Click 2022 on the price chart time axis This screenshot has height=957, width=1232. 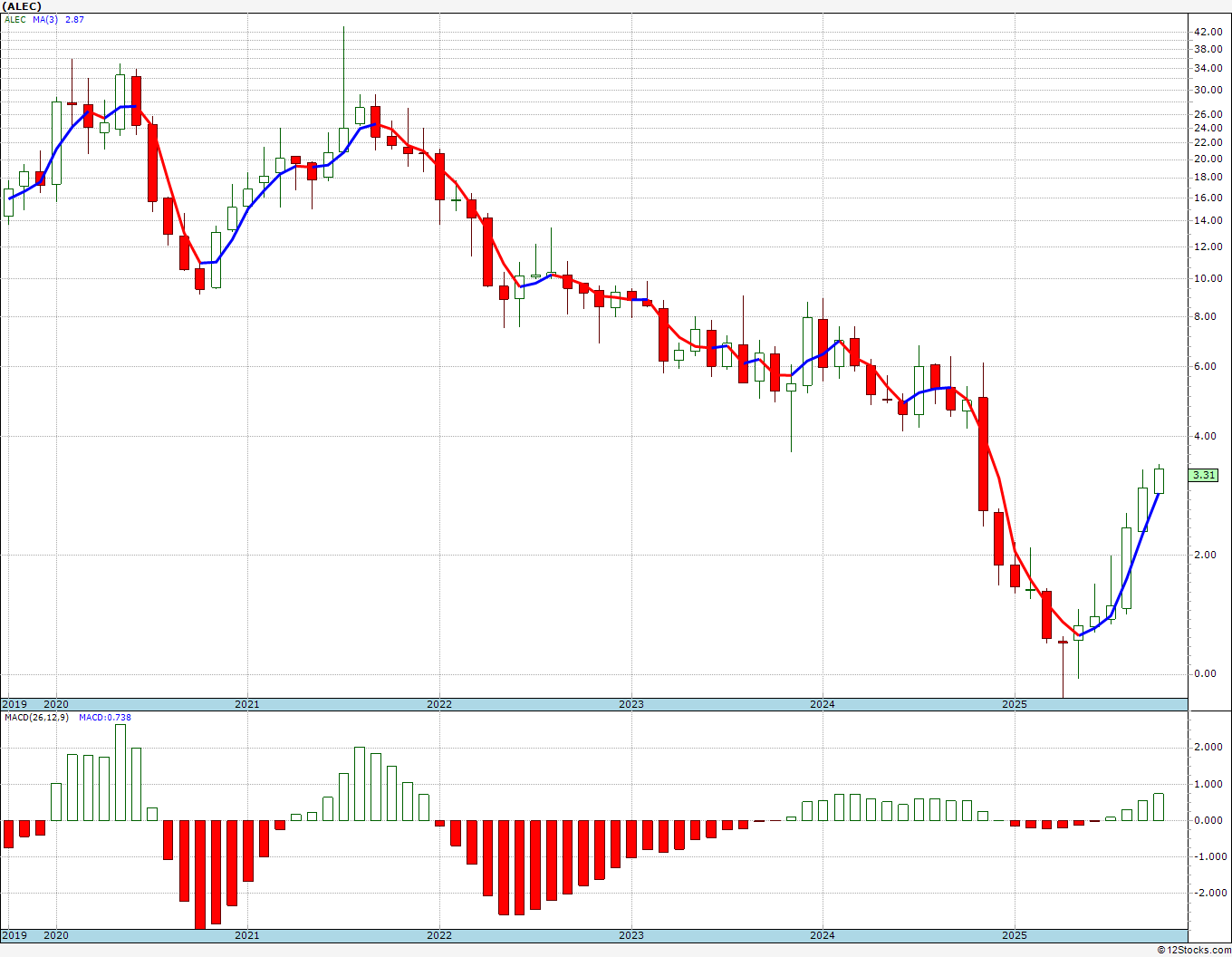(439, 704)
